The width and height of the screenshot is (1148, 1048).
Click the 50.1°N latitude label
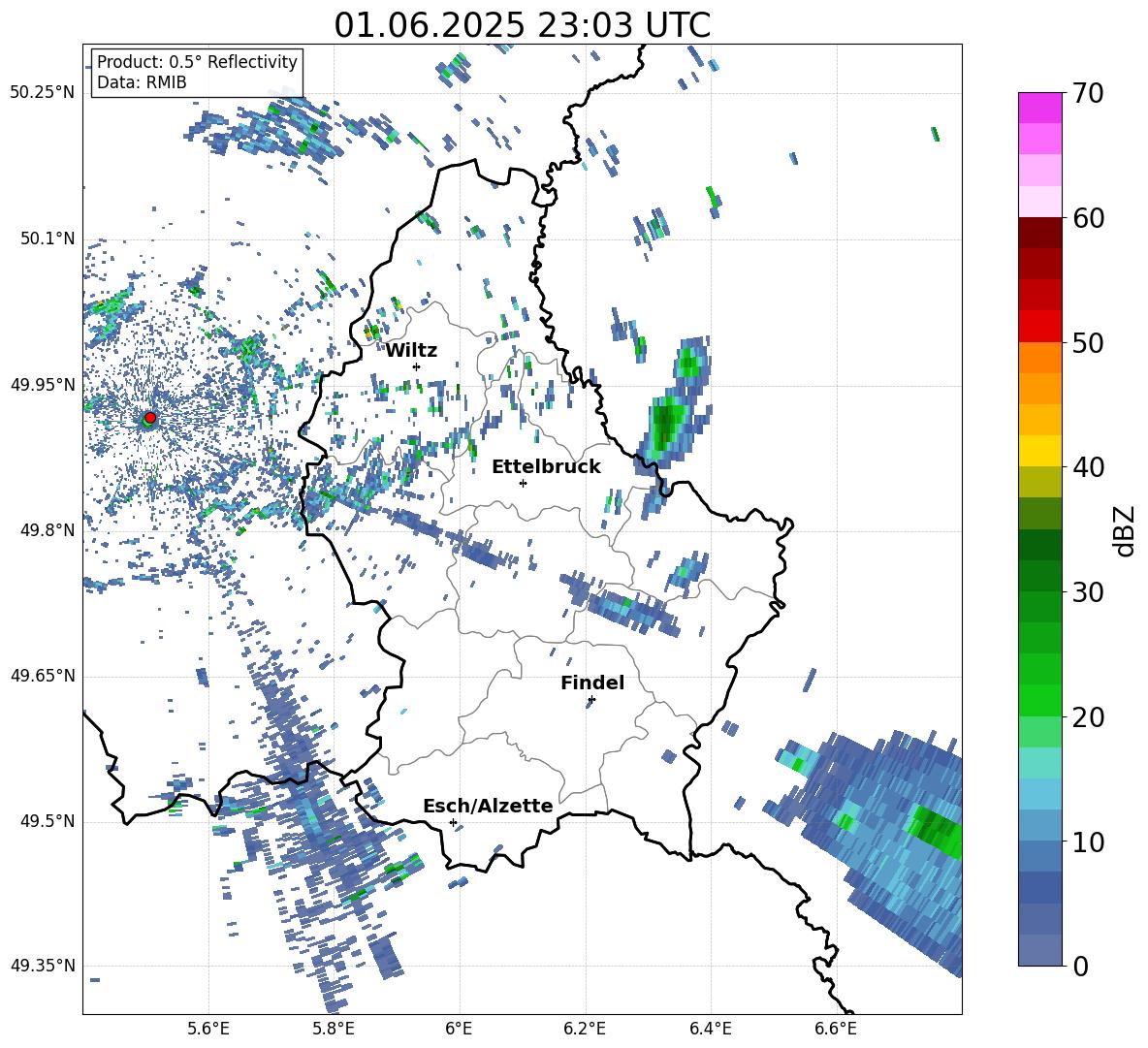pyautogui.click(x=48, y=239)
